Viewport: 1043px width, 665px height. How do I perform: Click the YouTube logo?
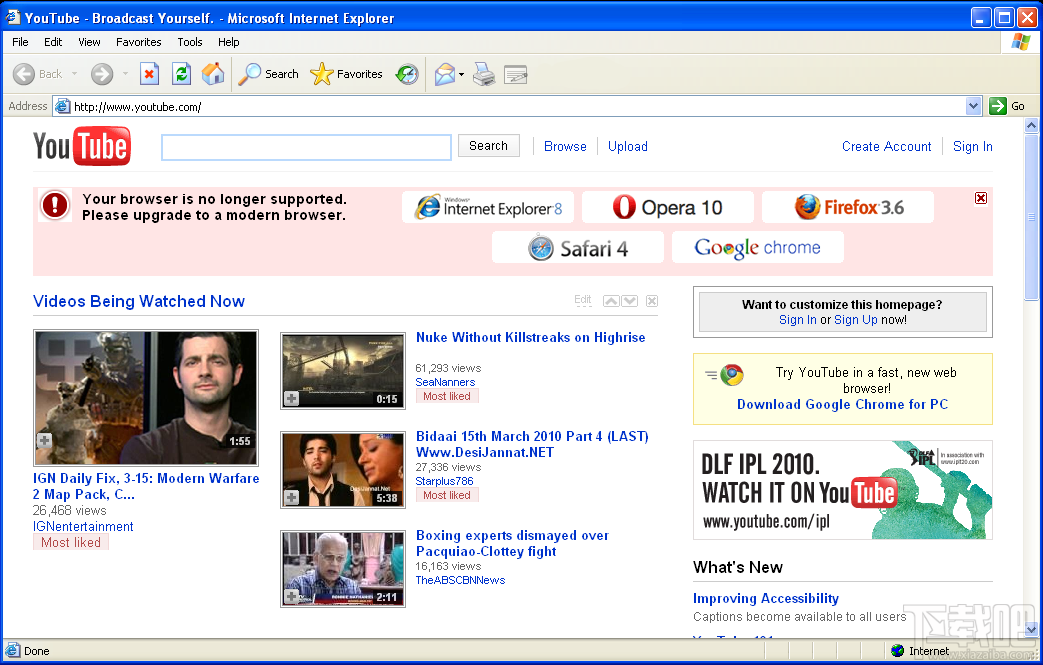pos(82,146)
